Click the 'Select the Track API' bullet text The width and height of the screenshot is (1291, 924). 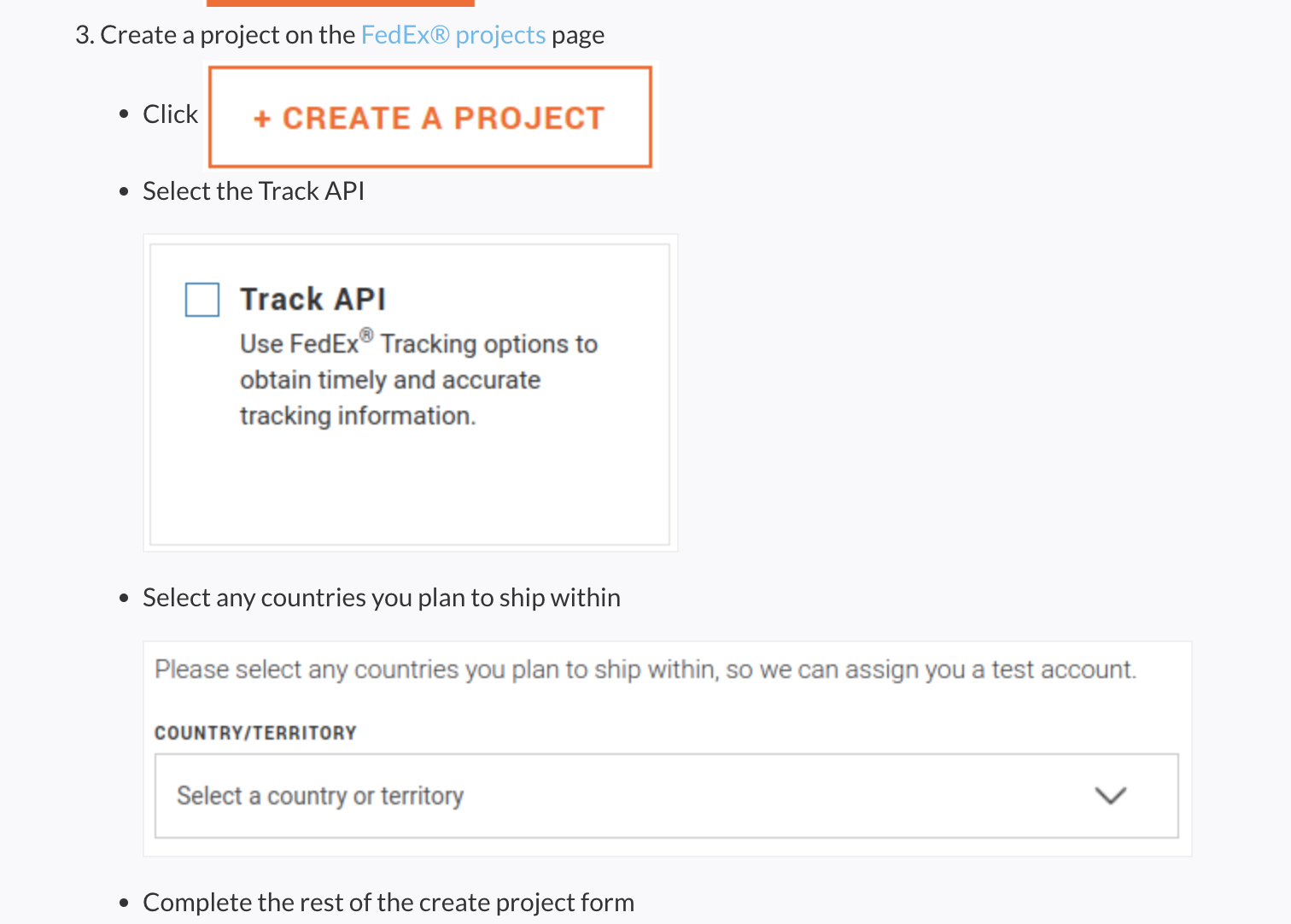coord(254,191)
